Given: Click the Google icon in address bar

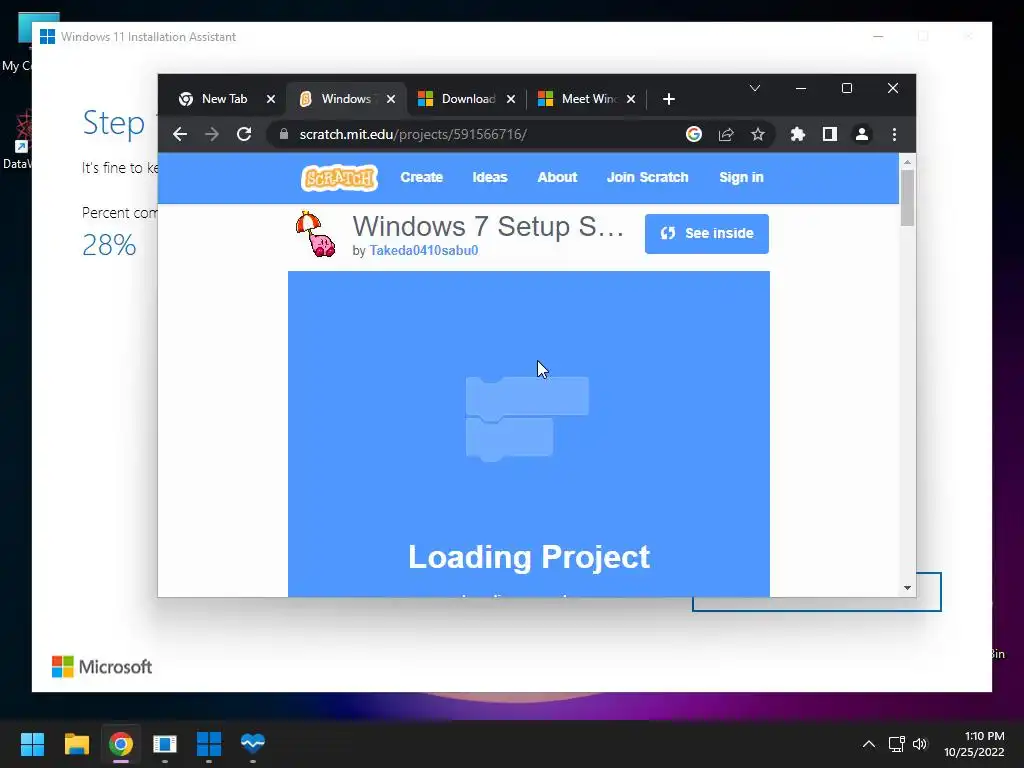Looking at the screenshot, I should coord(694,135).
